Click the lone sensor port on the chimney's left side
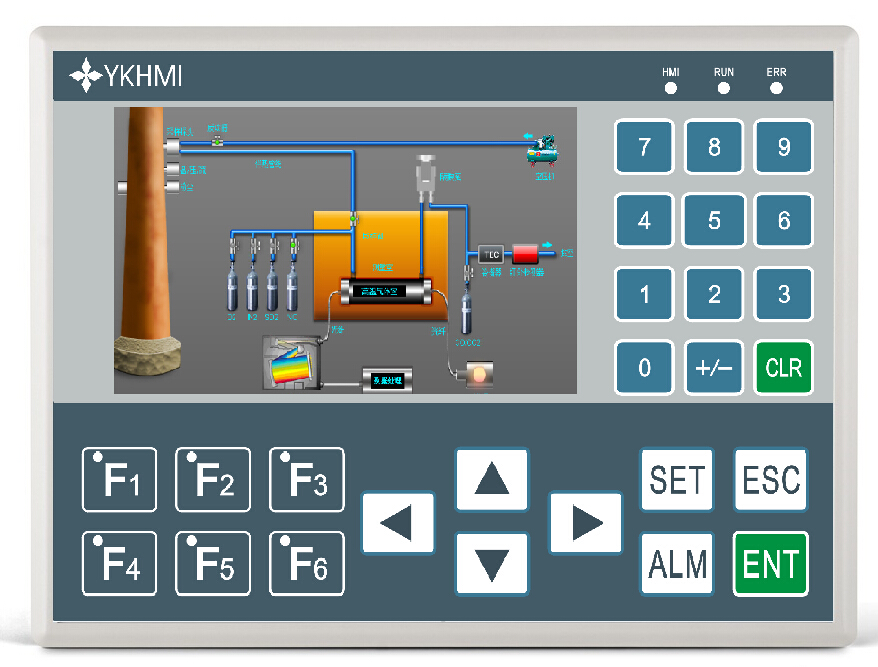 pyautogui.click(x=124, y=188)
